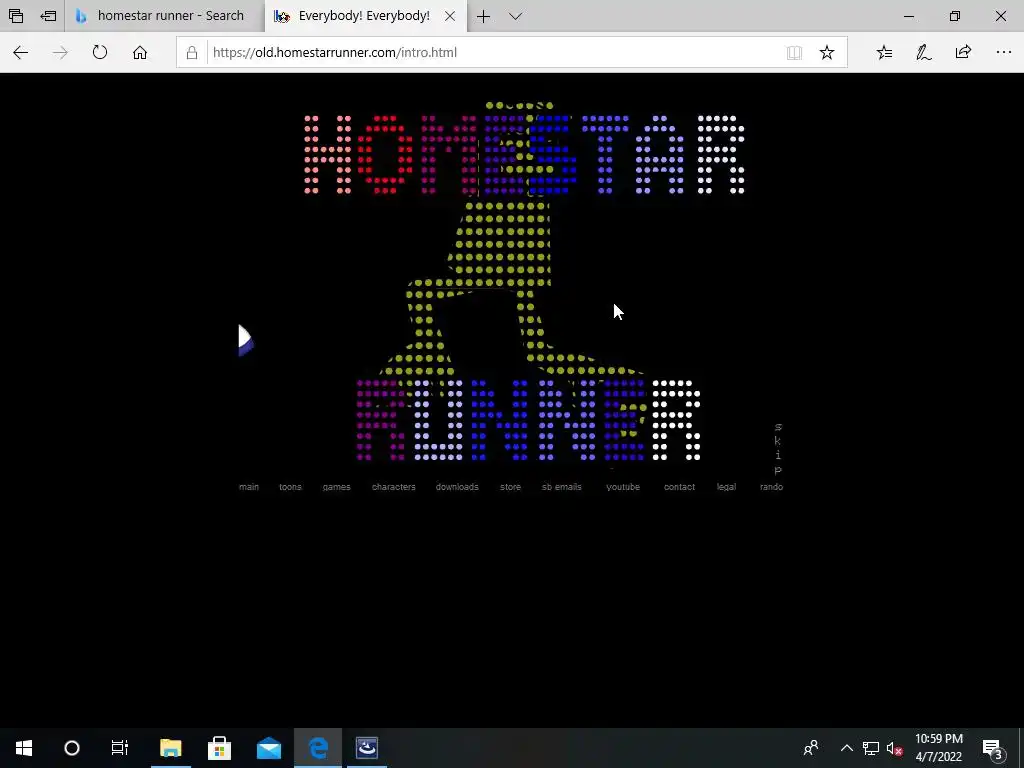Viewport: 1024px width, 768px height.
Task: Open the games link
Action: coord(336,487)
